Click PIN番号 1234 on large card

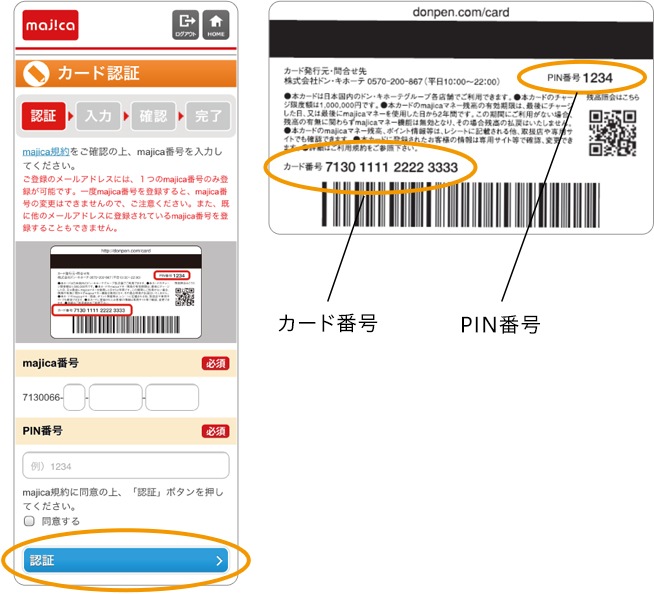(580, 78)
